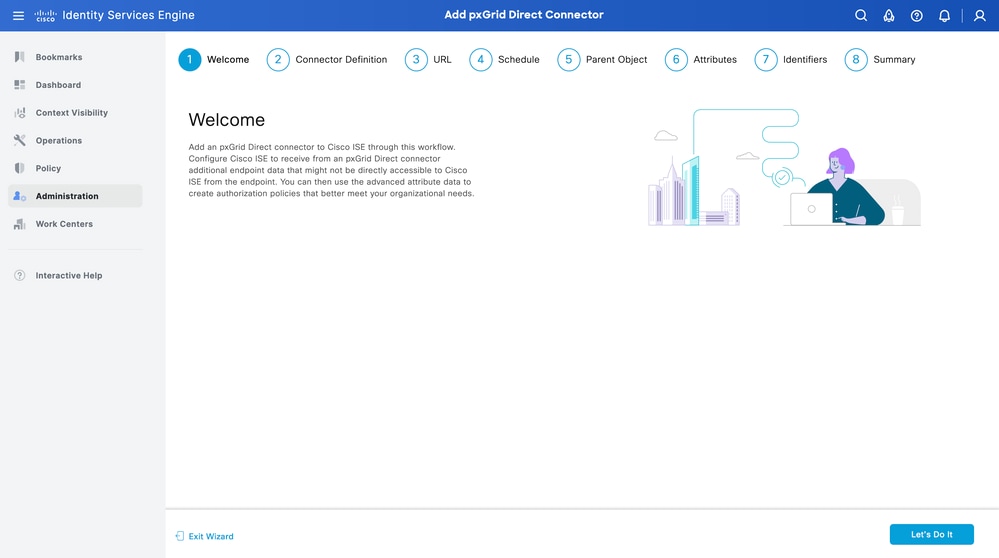The width and height of the screenshot is (999, 558).
Task: Click the rocket icon in header
Action: (889, 15)
